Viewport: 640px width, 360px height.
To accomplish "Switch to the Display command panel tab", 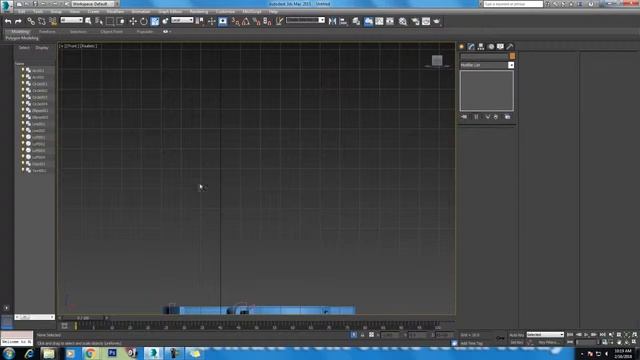I will click(x=500, y=47).
